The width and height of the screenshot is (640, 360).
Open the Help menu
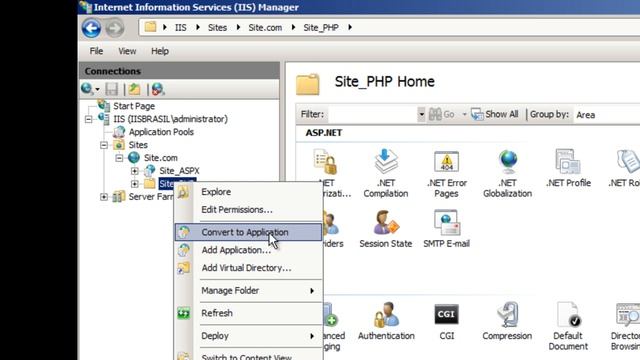[x=160, y=51]
